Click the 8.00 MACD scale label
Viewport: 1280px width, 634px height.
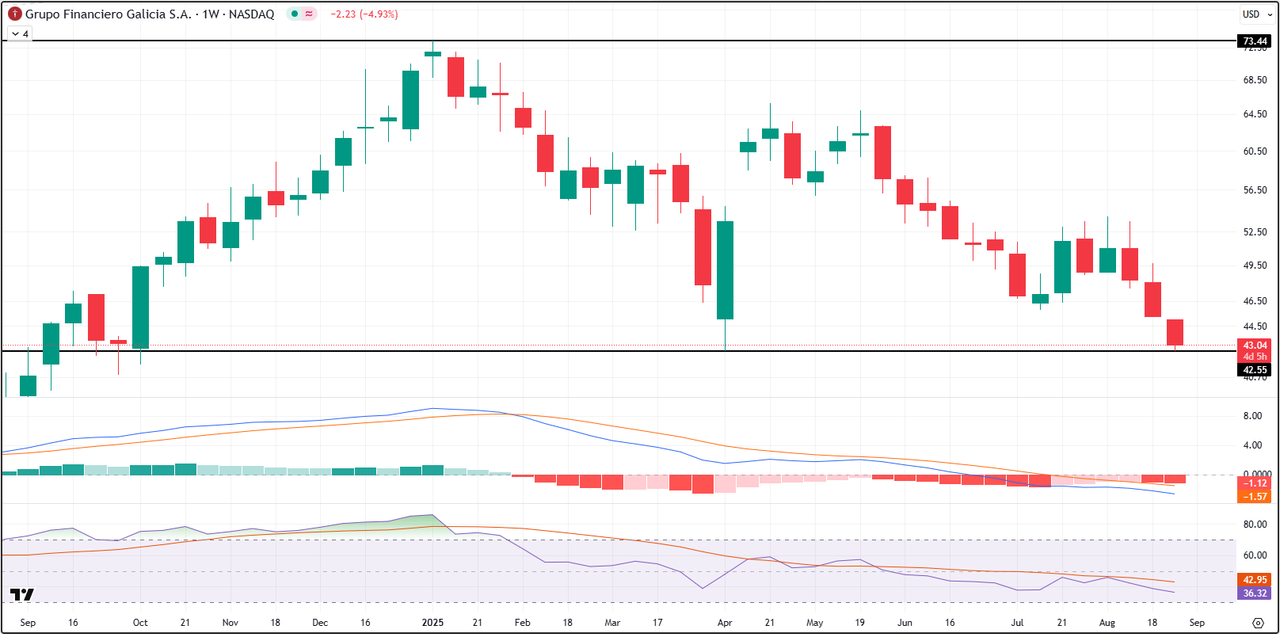(x=1253, y=415)
